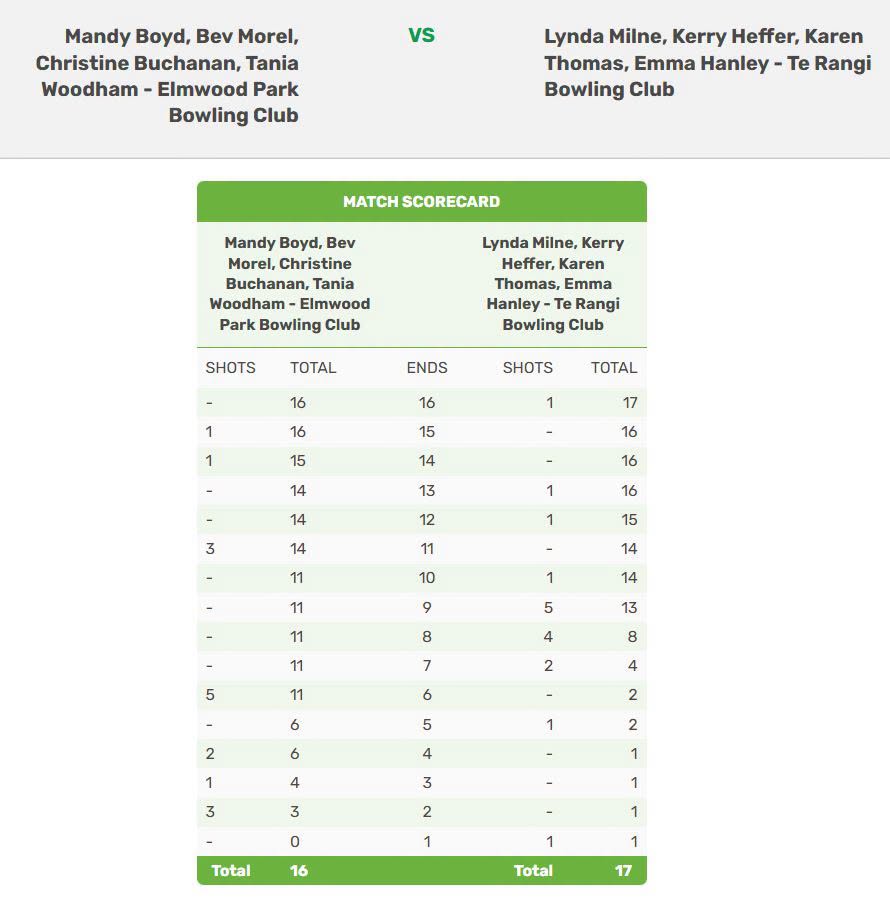Screen dimensions: 890x900
Task: Click the end 13 number
Action: pyautogui.click(x=427, y=491)
